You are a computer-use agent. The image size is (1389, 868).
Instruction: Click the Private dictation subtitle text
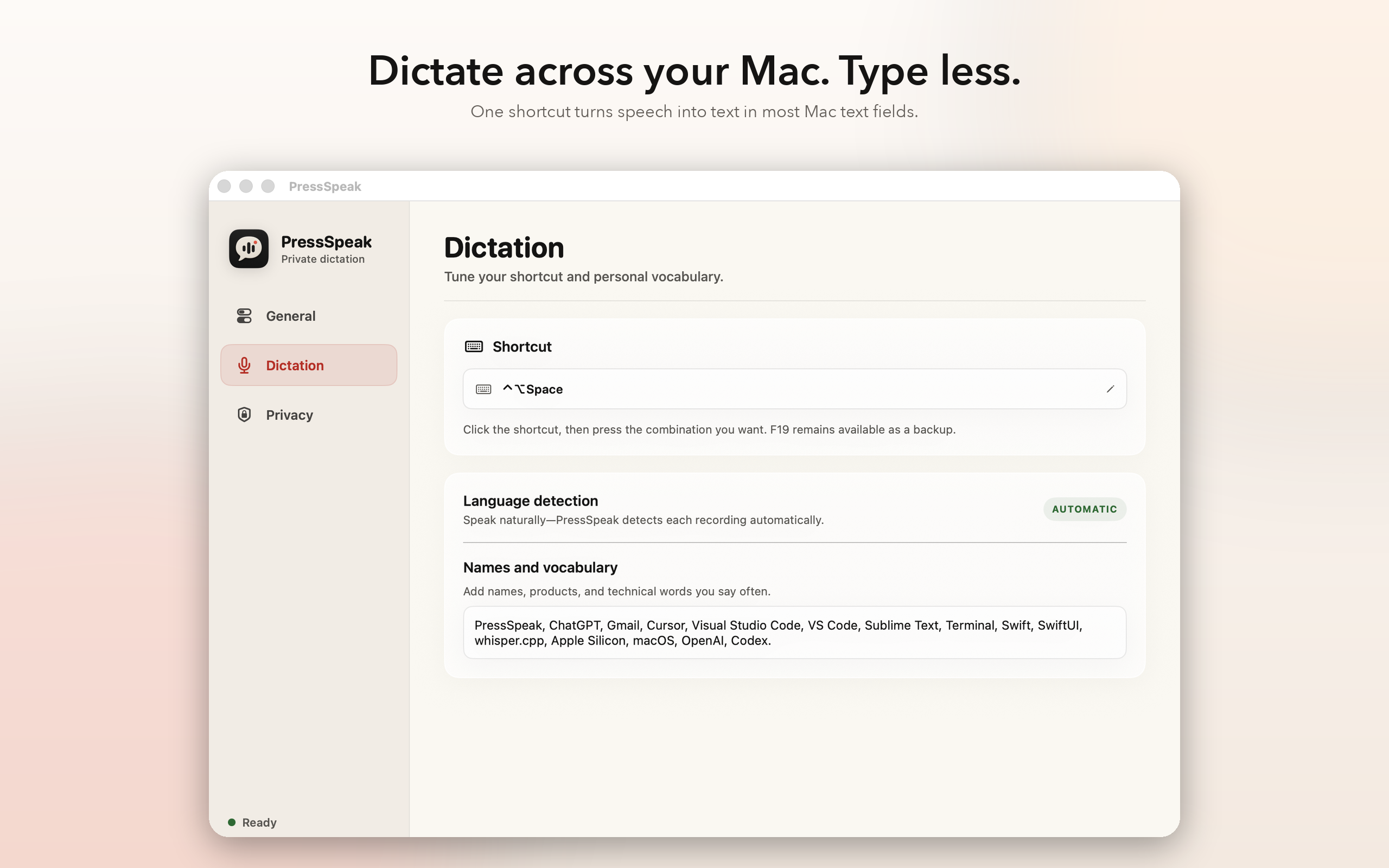(x=323, y=259)
